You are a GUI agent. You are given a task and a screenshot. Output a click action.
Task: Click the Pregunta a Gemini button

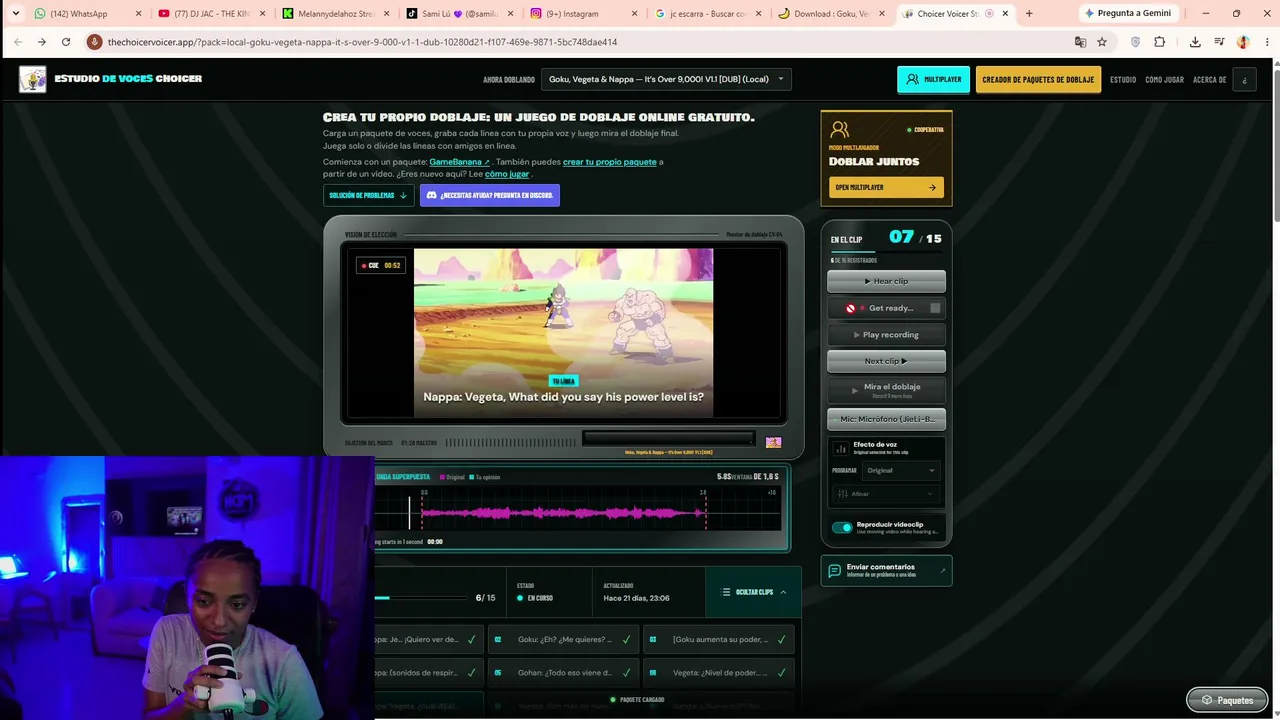(x=1128, y=13)
